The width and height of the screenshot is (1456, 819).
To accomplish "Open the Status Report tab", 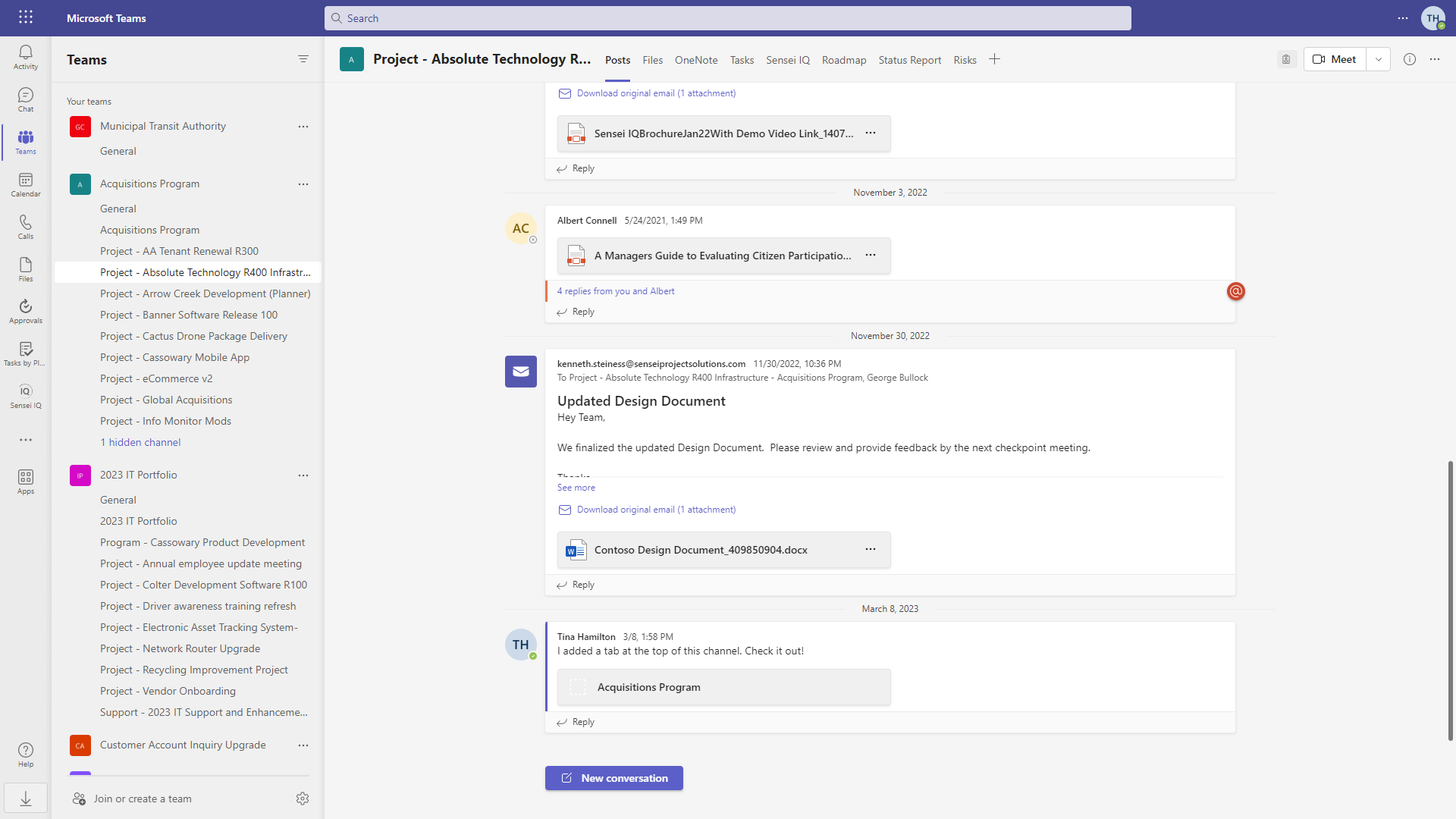I will point(910,60).
